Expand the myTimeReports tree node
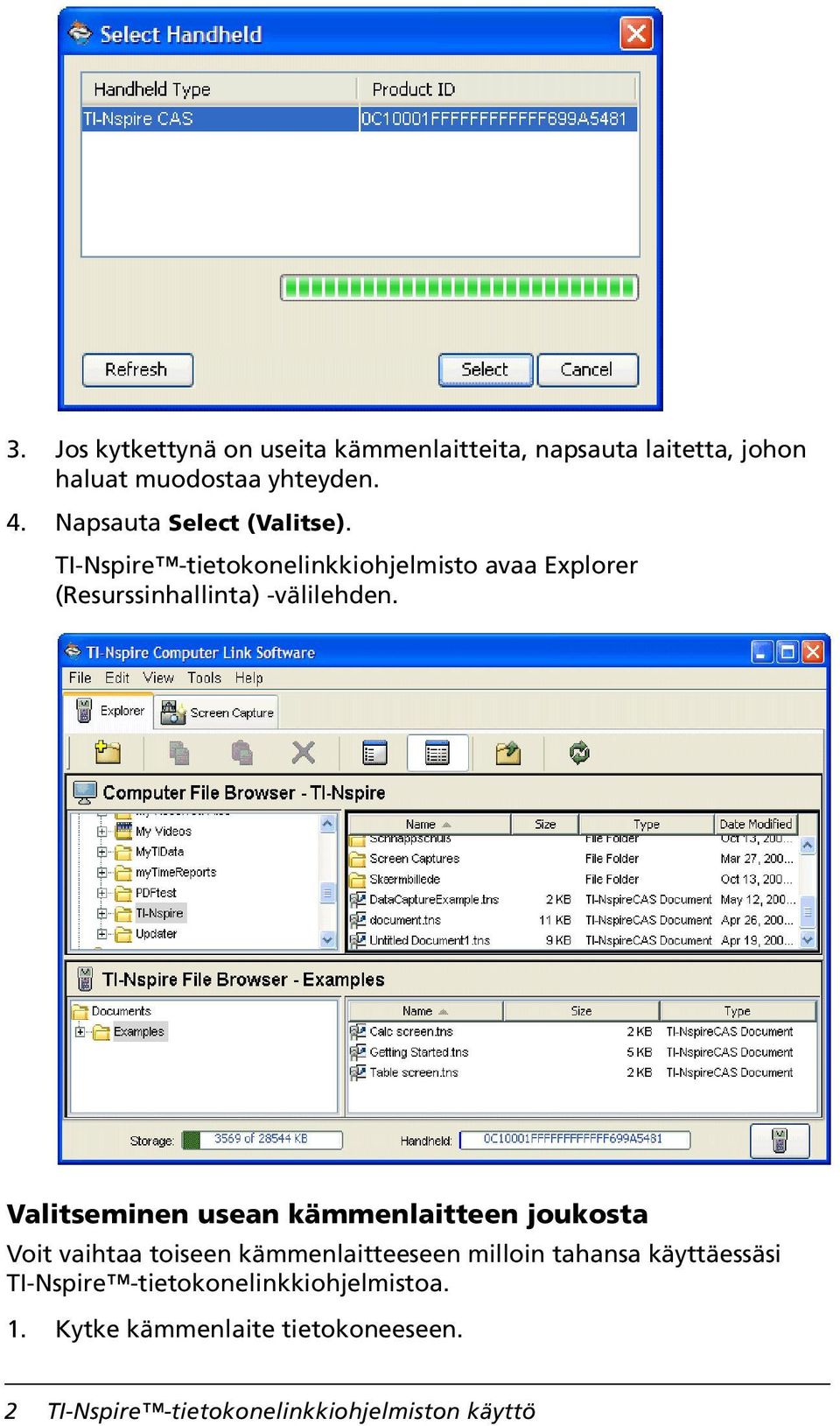The image size is (840, 1426). pos(101,873)
